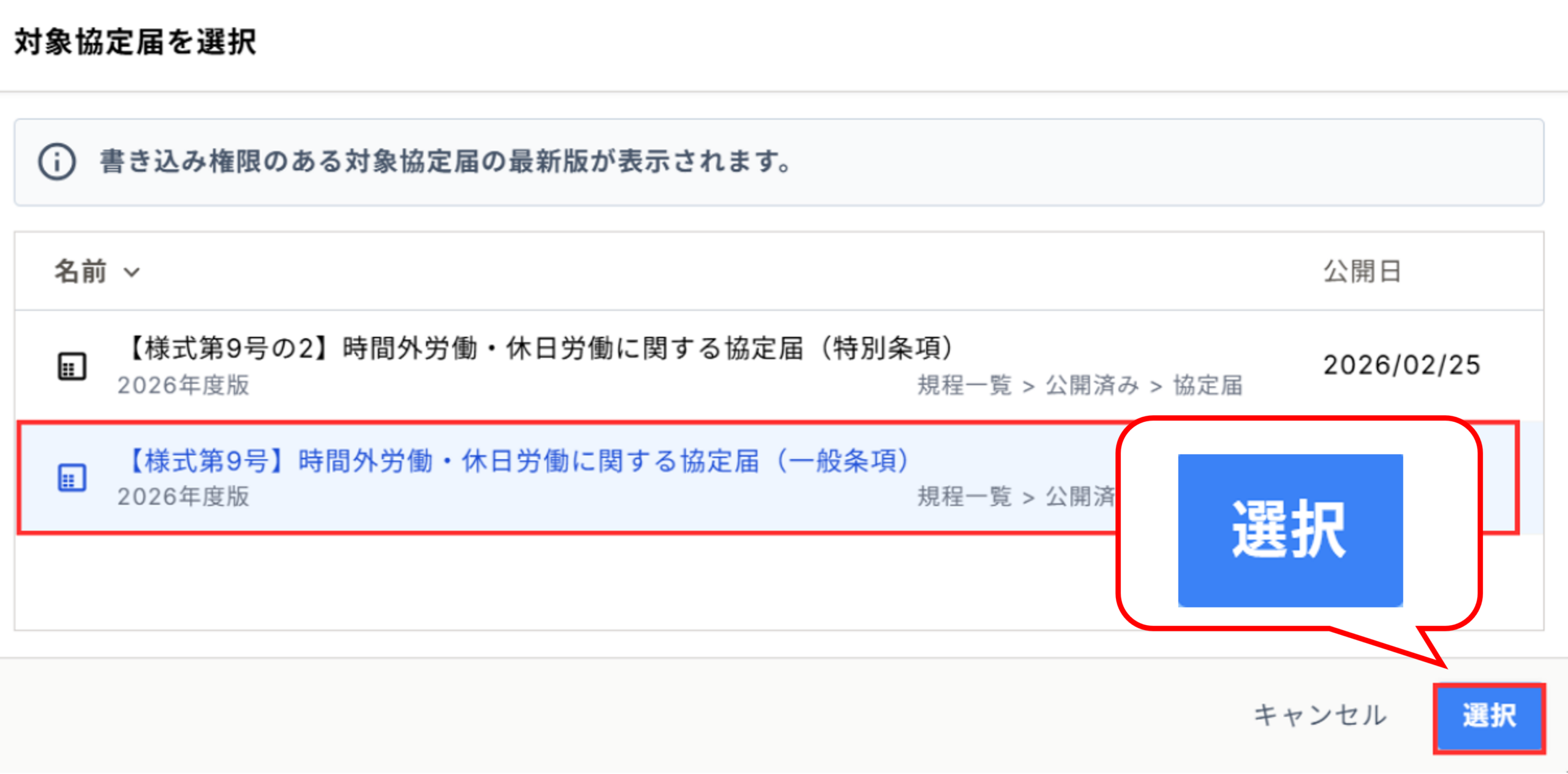The height and width of the screenshot is (774, 1568).
Task: Click the 2026/02/25 publish date
Action: [x=1401, y=365]
